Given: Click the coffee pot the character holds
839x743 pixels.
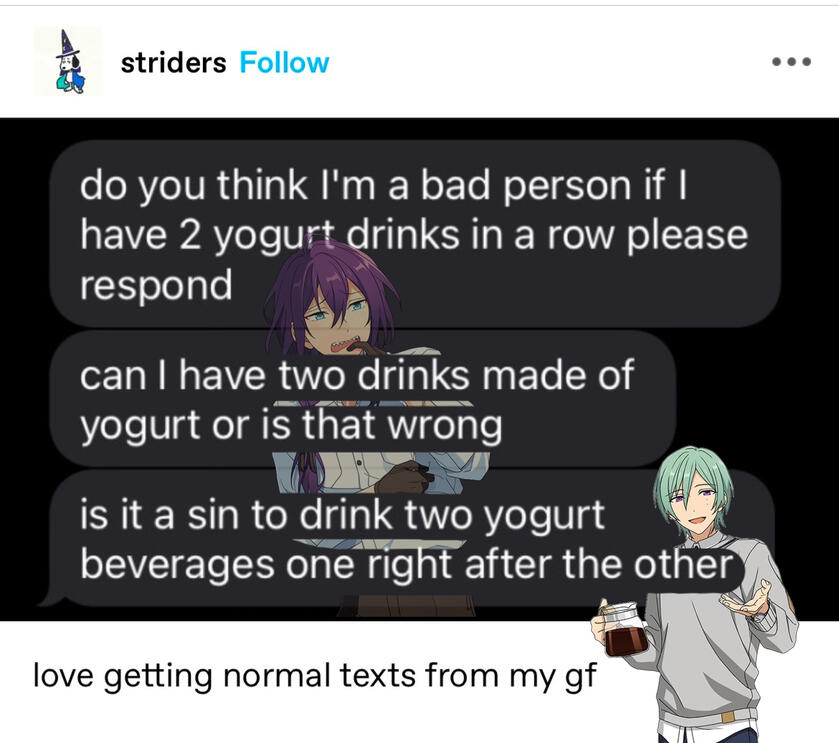Looking at the screenshot, I should 623,630.
